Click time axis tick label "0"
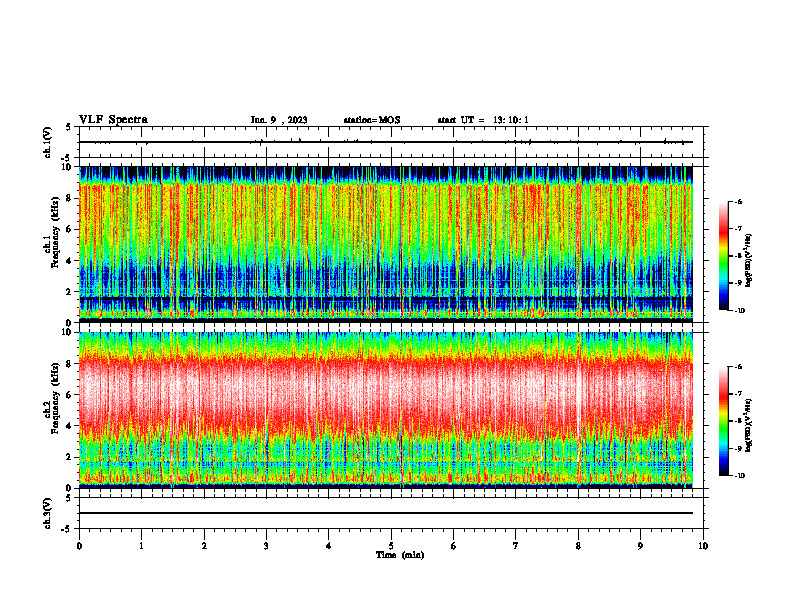 pos(79,546)
